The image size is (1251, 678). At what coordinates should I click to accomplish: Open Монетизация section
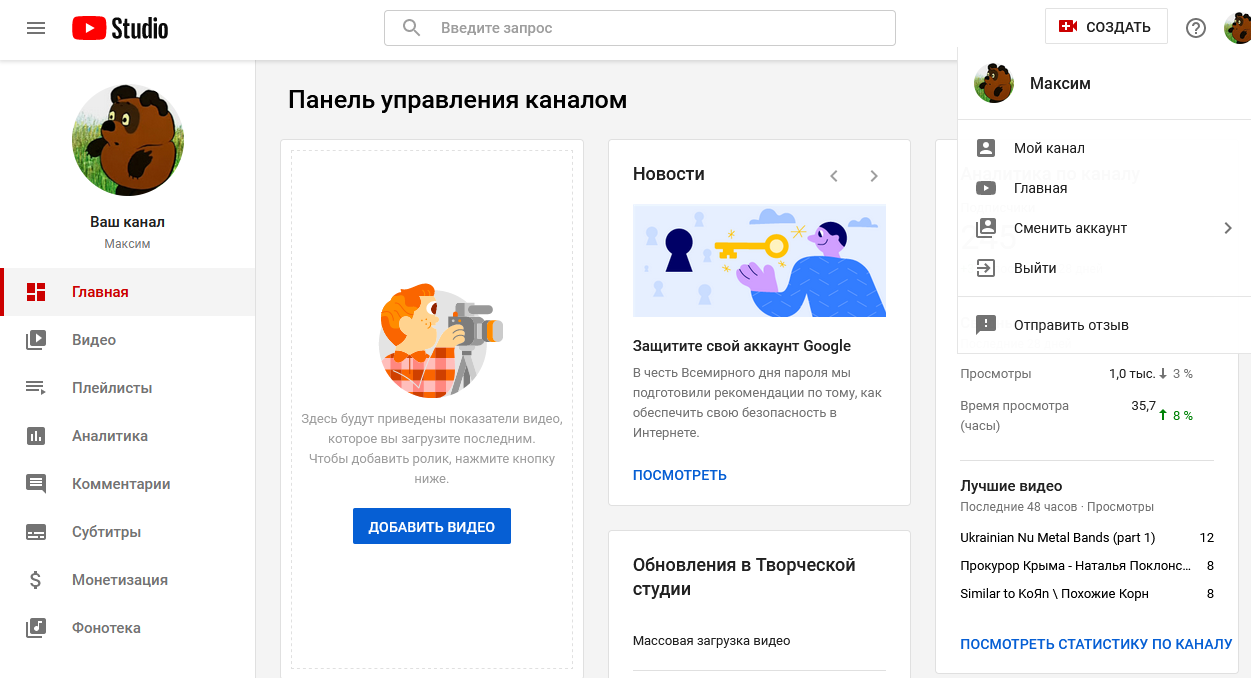coord(128,580)
